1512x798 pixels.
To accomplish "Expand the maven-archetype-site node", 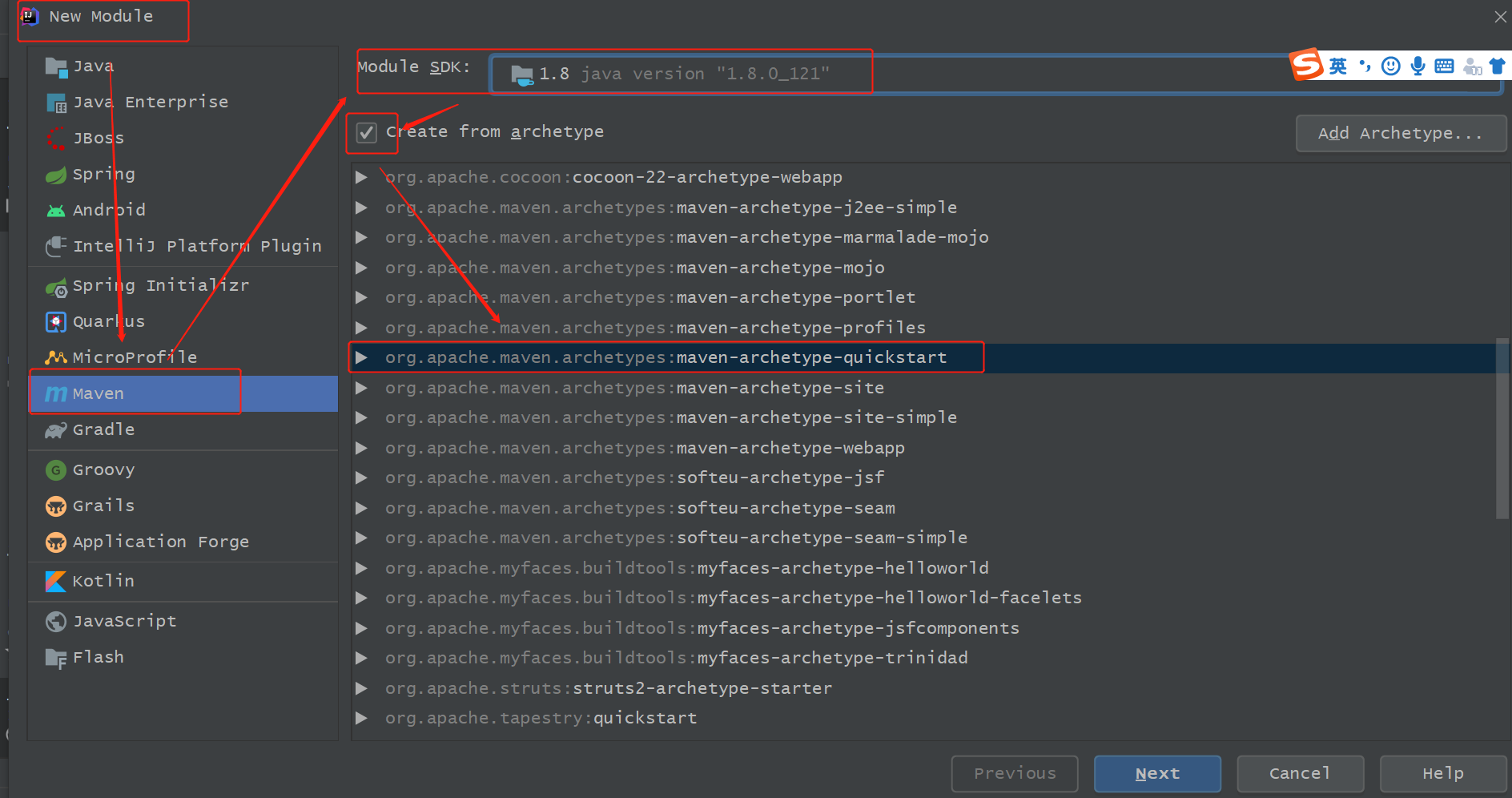I will (361, 388).
